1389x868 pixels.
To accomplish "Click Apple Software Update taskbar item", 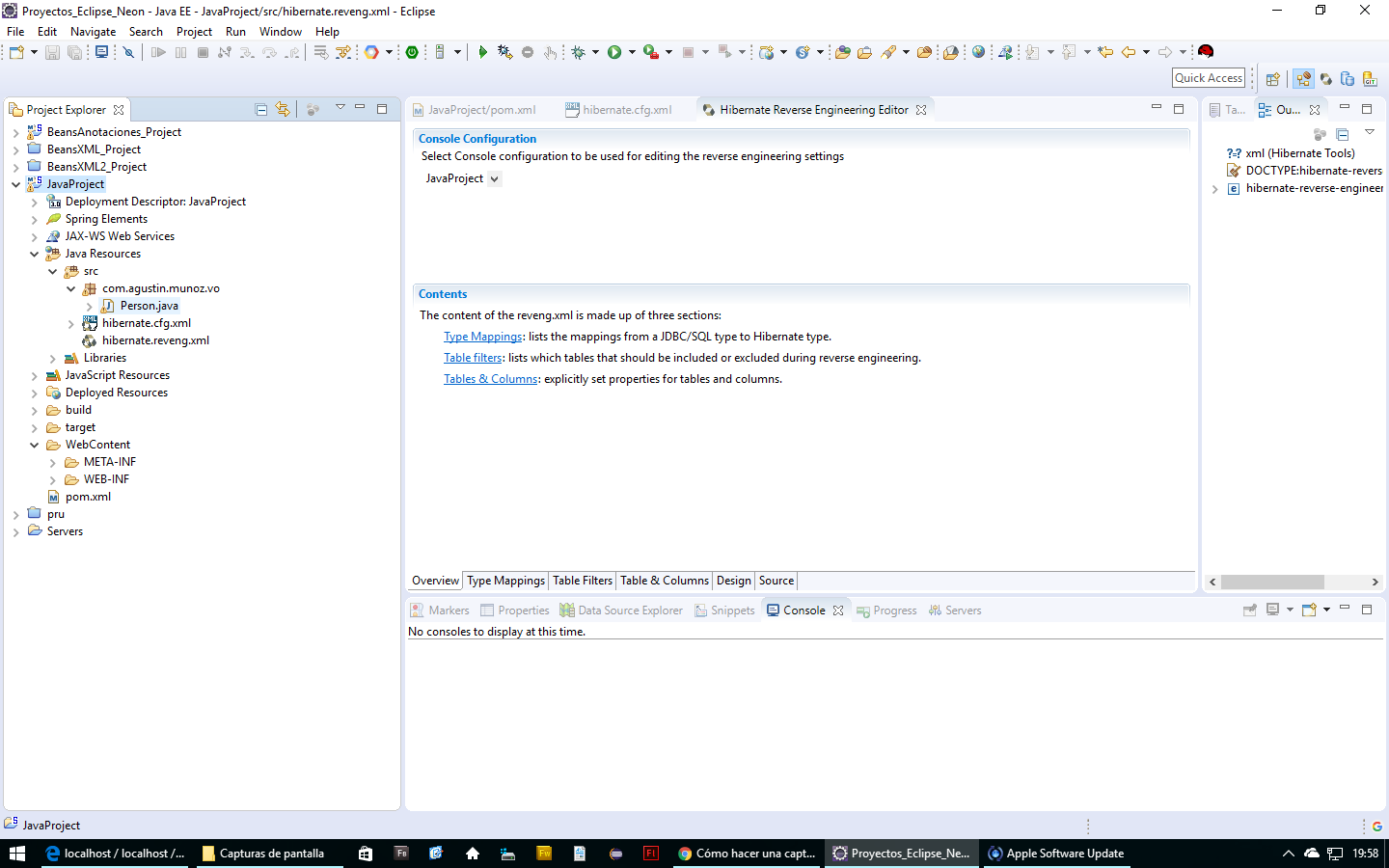I will click(1057, 854).
